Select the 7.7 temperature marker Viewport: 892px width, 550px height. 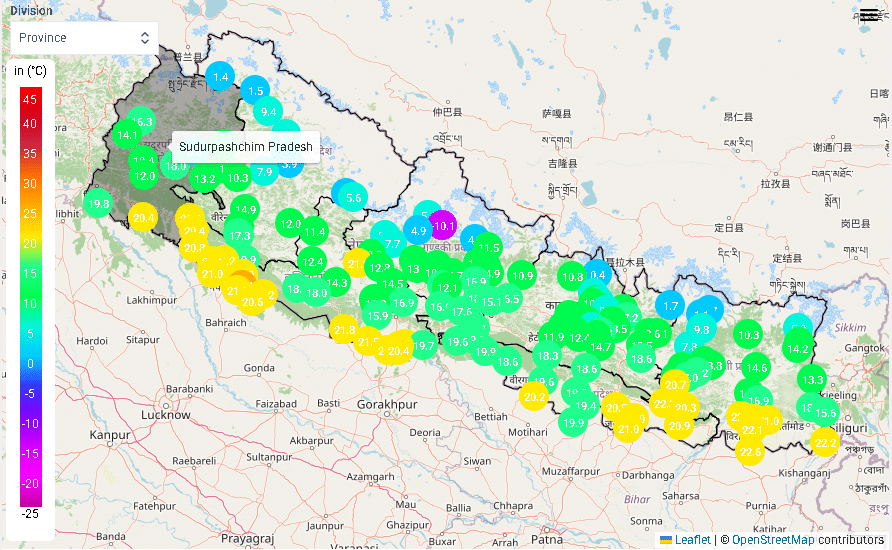pos(392,243)
